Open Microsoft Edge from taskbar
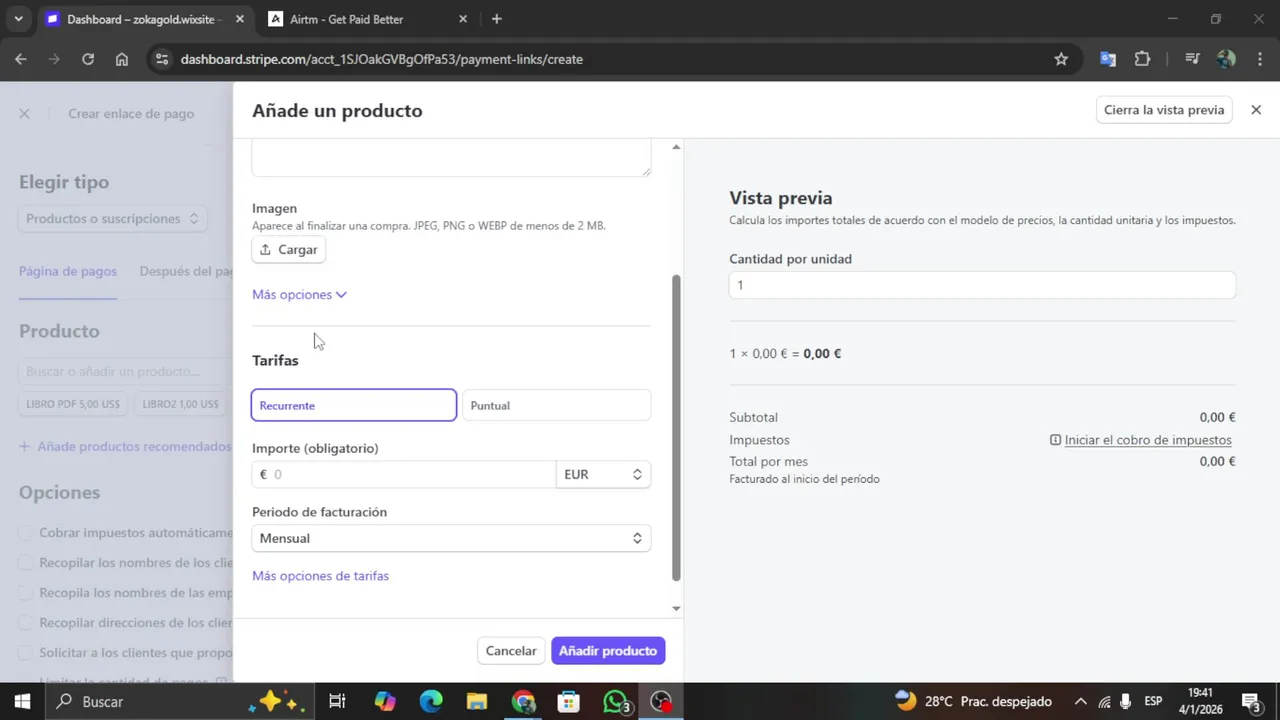 pos(431,702)
